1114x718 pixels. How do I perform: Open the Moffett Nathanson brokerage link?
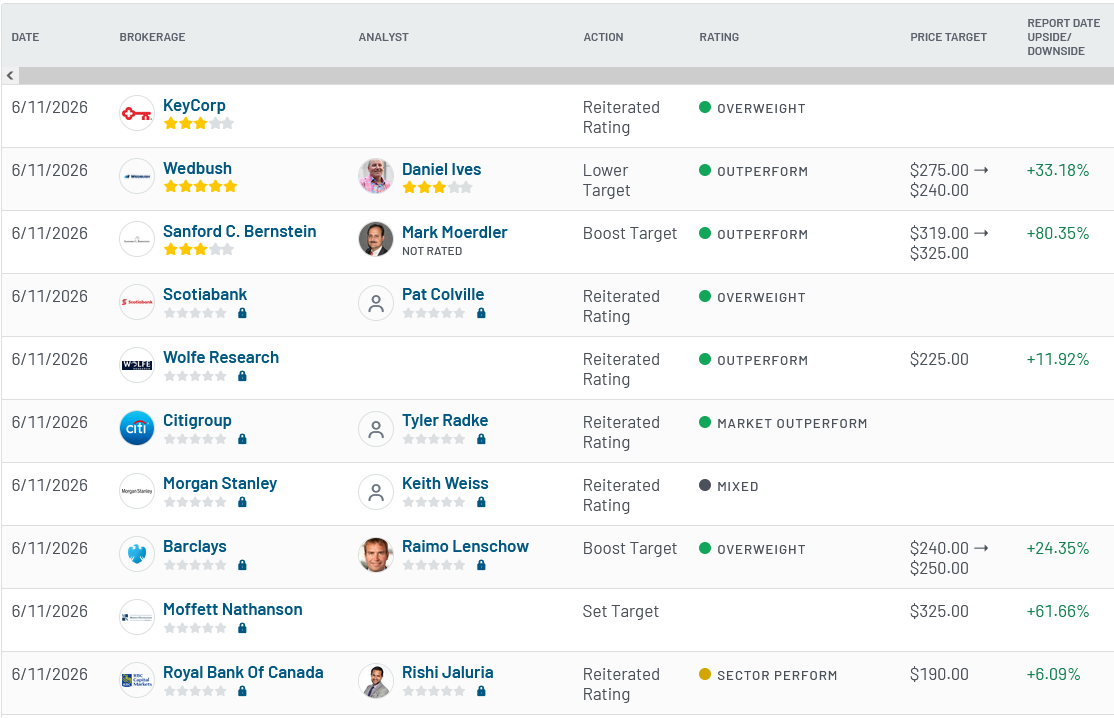click(x=232, y=609)
